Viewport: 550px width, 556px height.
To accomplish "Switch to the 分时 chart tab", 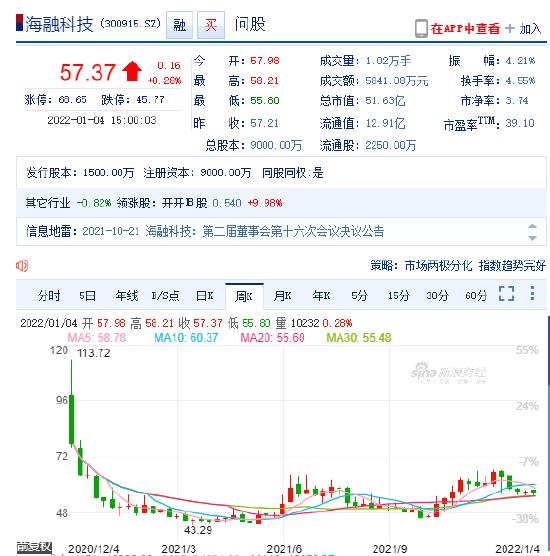I will point(49,295).
